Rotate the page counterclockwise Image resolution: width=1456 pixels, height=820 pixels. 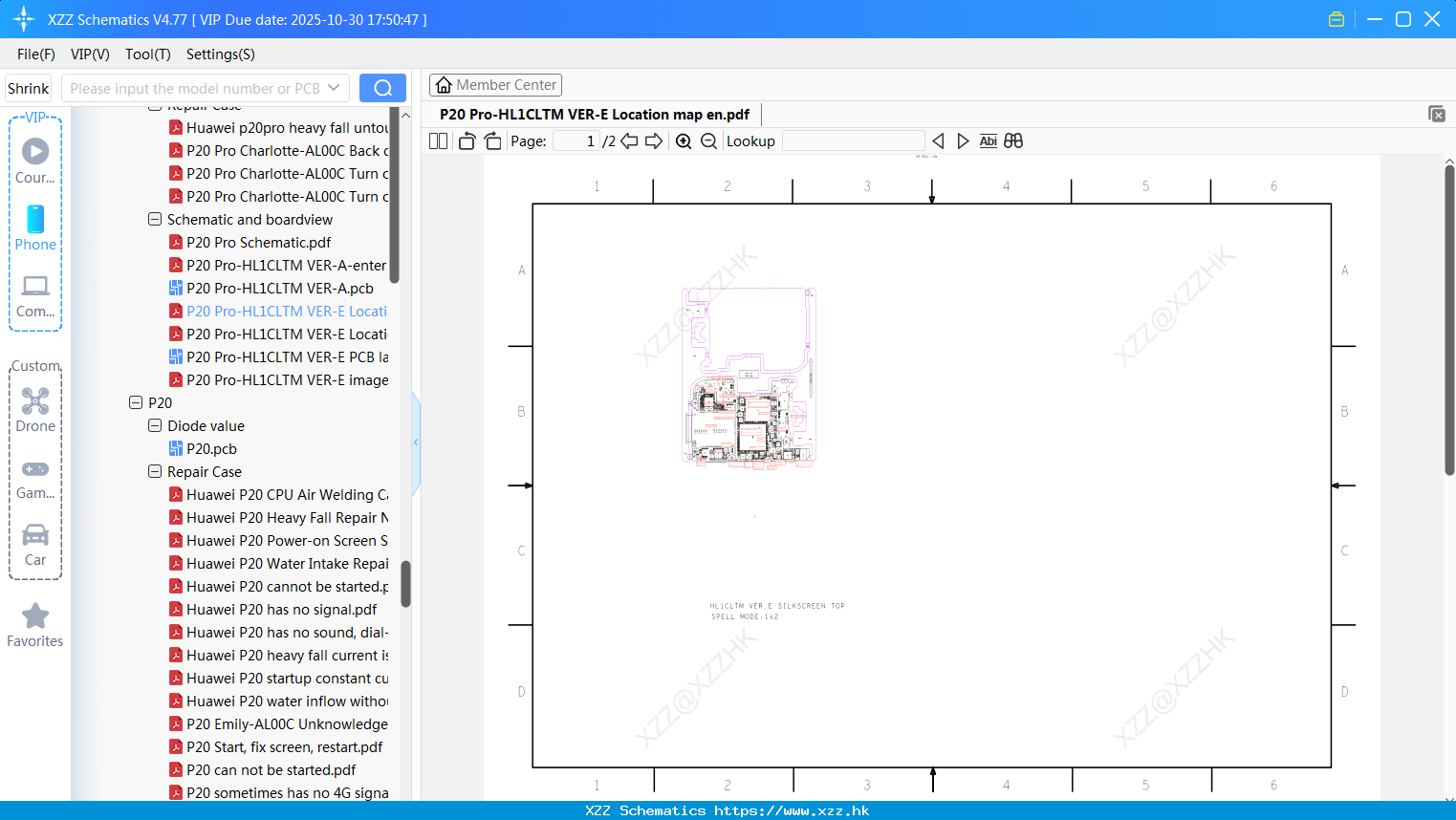[467, 140]
